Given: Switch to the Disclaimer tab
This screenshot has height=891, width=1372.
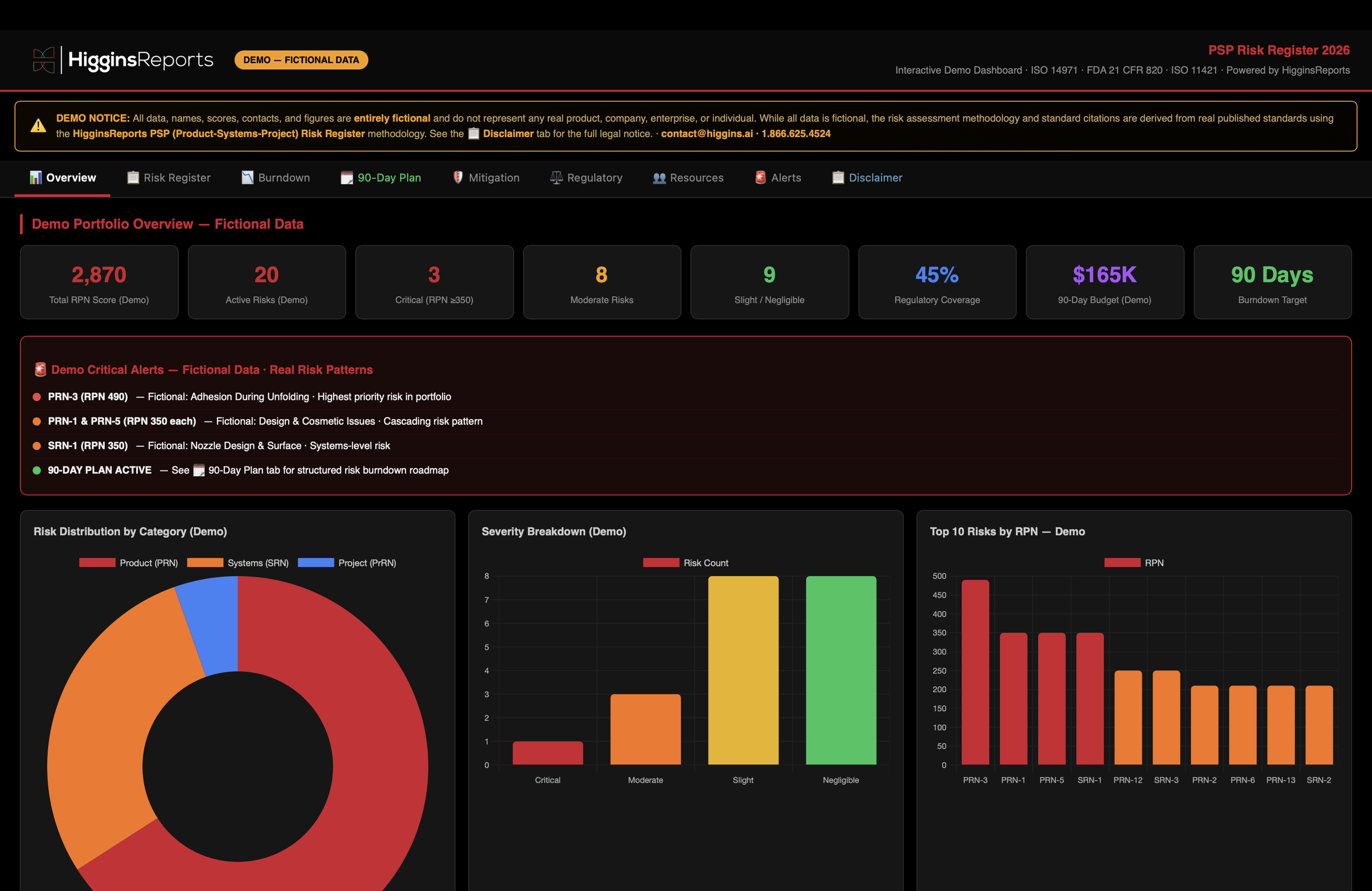Looking at the screenshot, I should (867, 178).
